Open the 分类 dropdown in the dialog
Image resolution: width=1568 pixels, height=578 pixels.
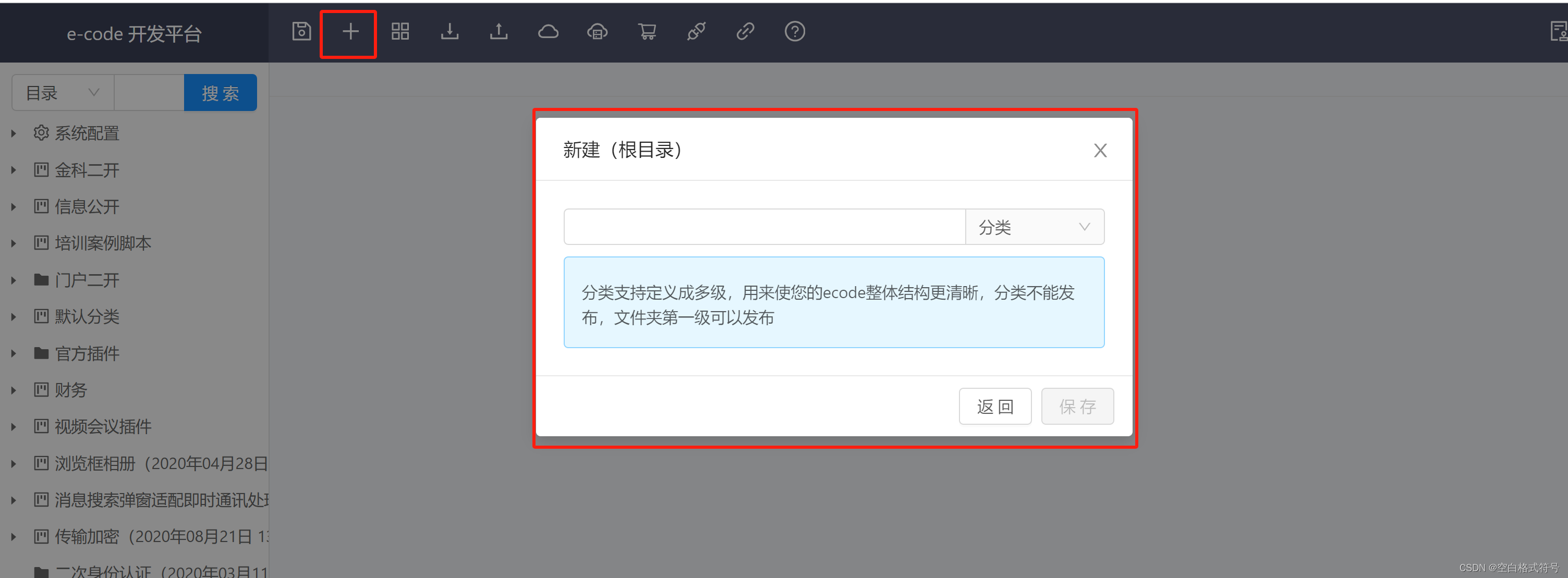pos(1035,226)
